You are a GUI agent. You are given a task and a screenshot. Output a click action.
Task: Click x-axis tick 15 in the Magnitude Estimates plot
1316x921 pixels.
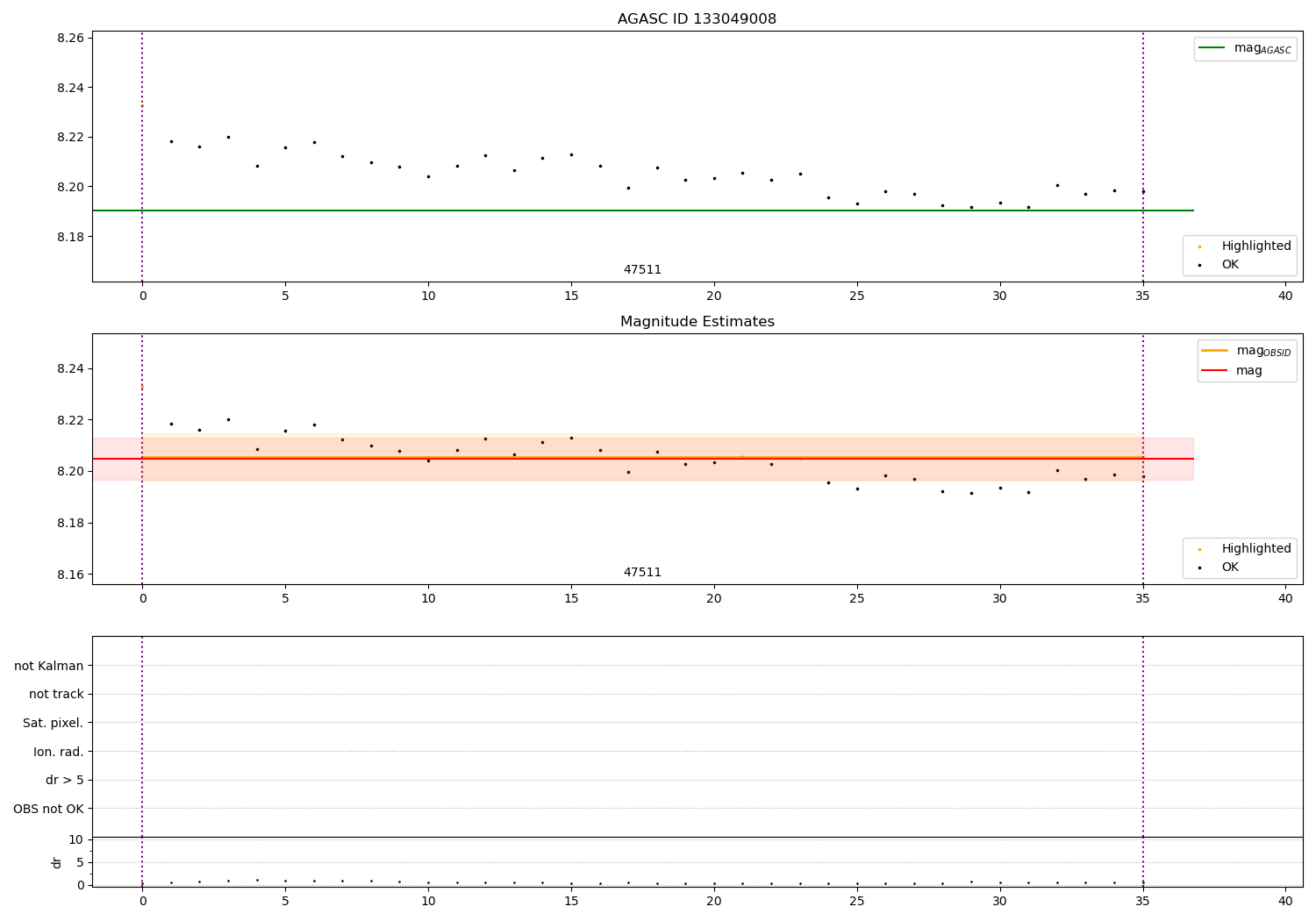click(x=571, y=599)
